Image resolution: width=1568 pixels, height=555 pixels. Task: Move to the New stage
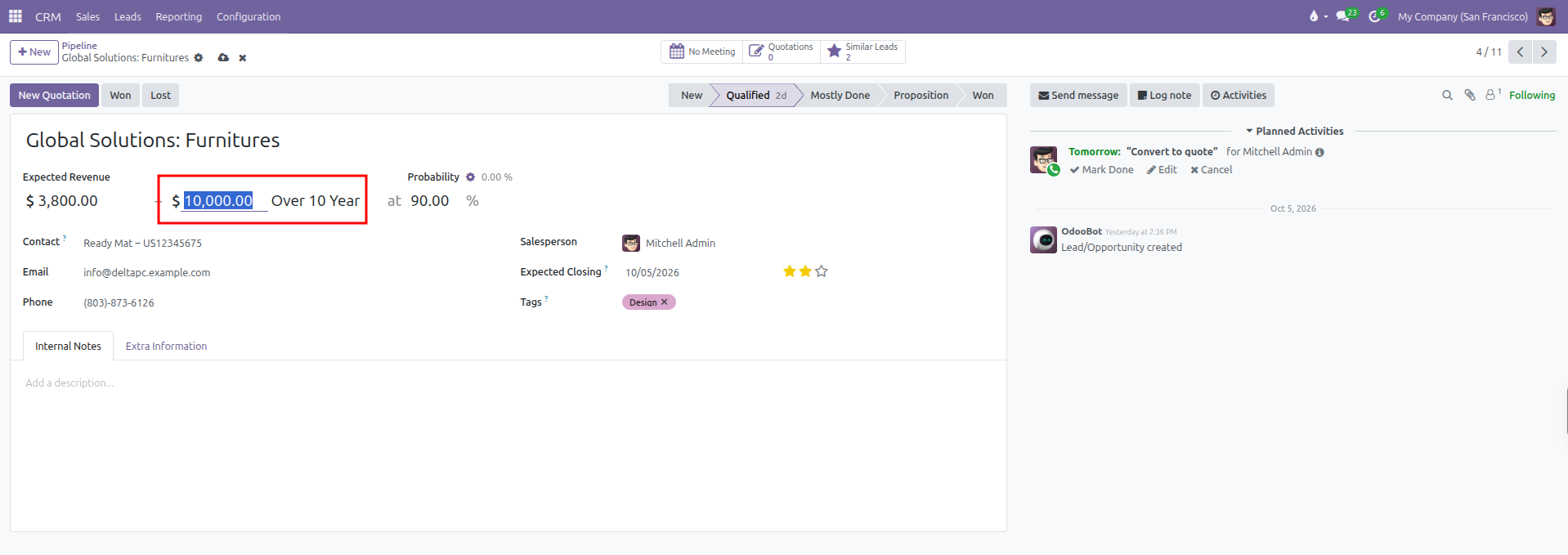click(691, 96)
